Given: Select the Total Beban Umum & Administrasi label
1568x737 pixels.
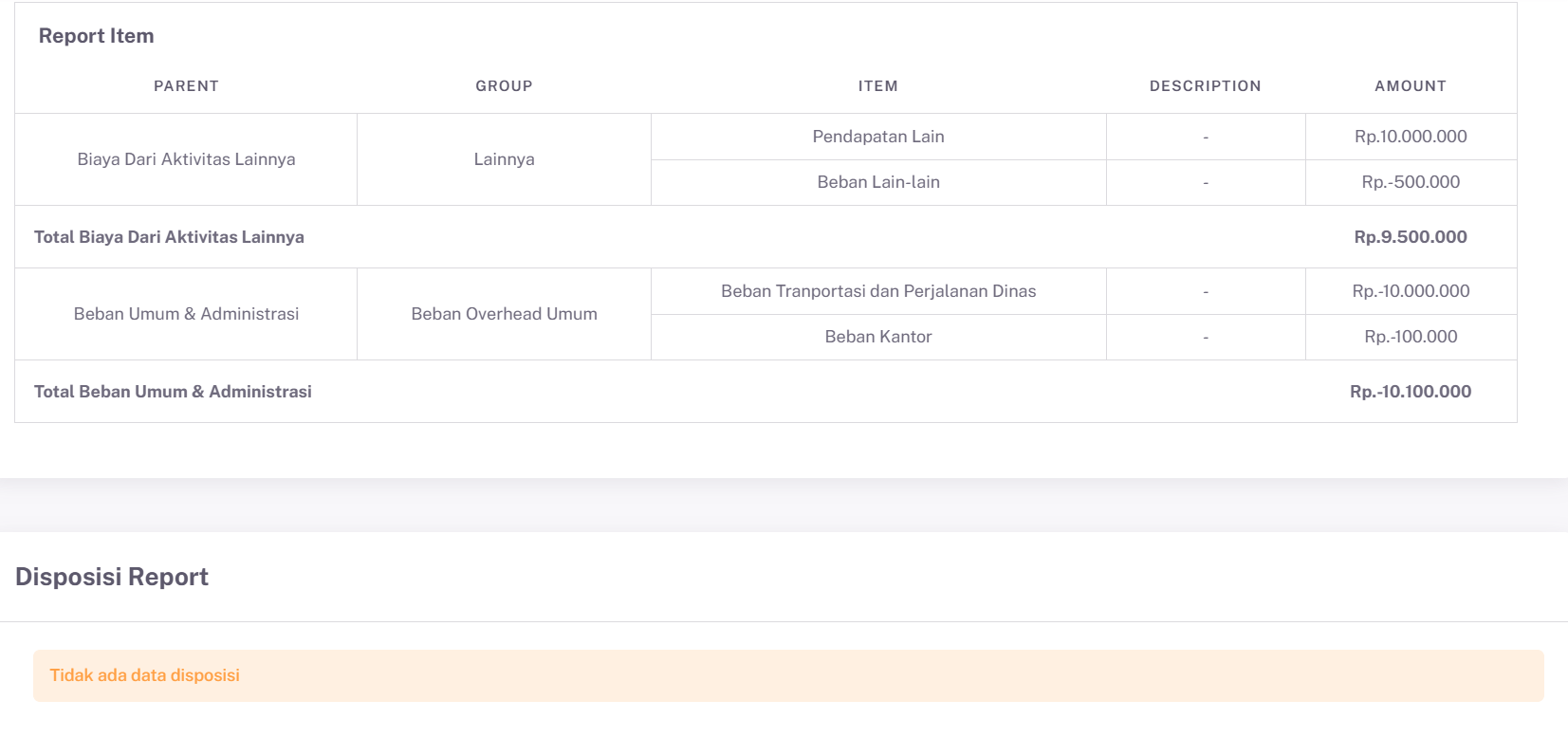Looking at the screenshot, I should pos(173,392).
